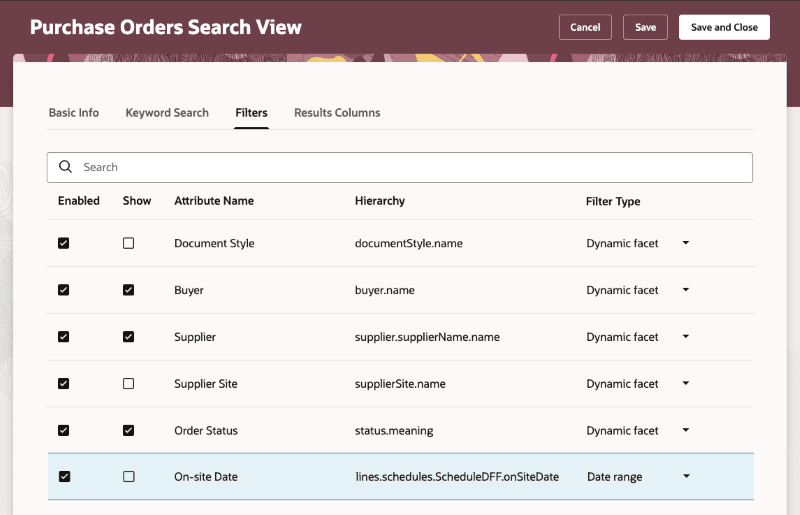
Task: Open Filter Type dropdown for Supplier row
Action: 686,336
